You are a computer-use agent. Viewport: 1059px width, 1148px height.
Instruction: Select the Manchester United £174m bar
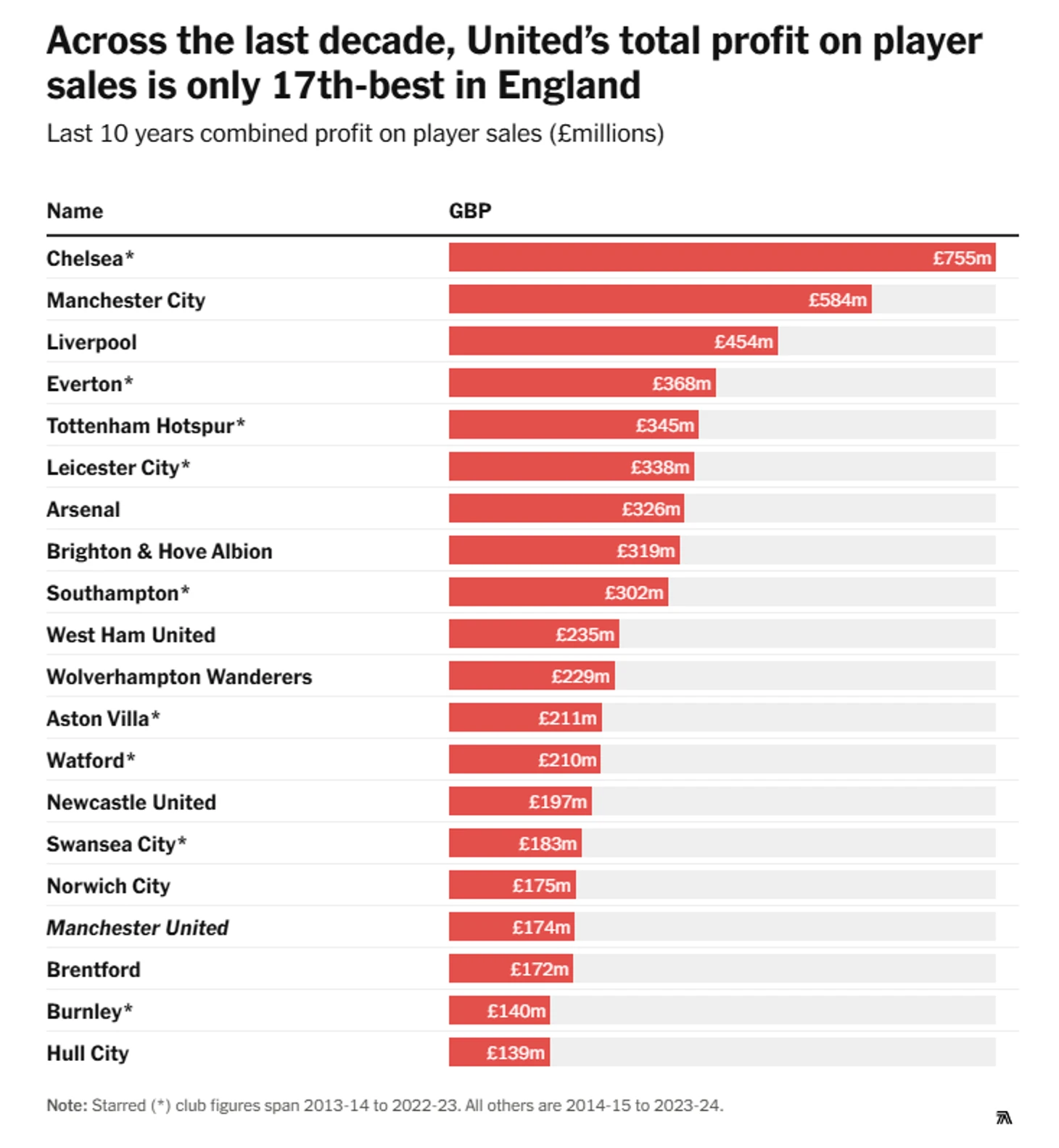(x=511, y=927)
